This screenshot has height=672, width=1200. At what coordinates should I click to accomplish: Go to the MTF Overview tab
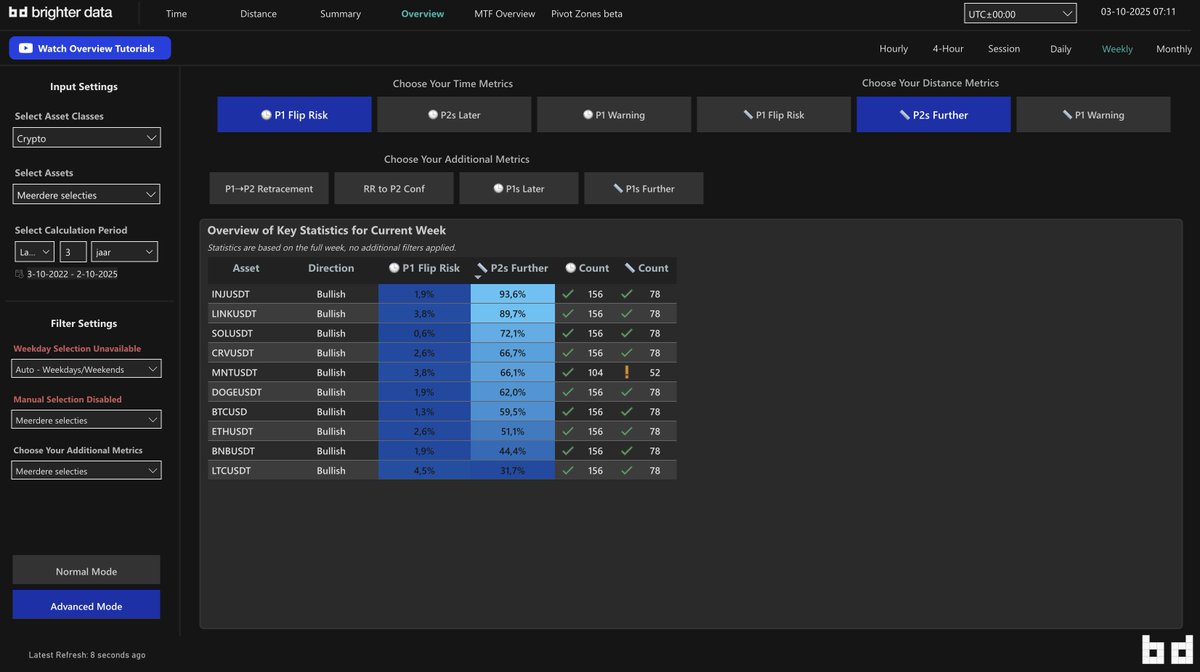tap(505, 14)
